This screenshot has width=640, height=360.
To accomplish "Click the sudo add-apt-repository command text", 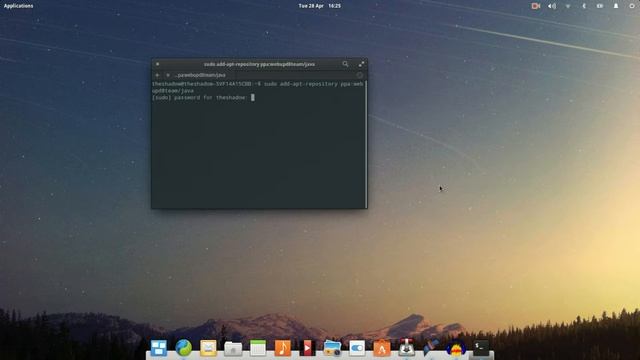I will click(313, 84).
